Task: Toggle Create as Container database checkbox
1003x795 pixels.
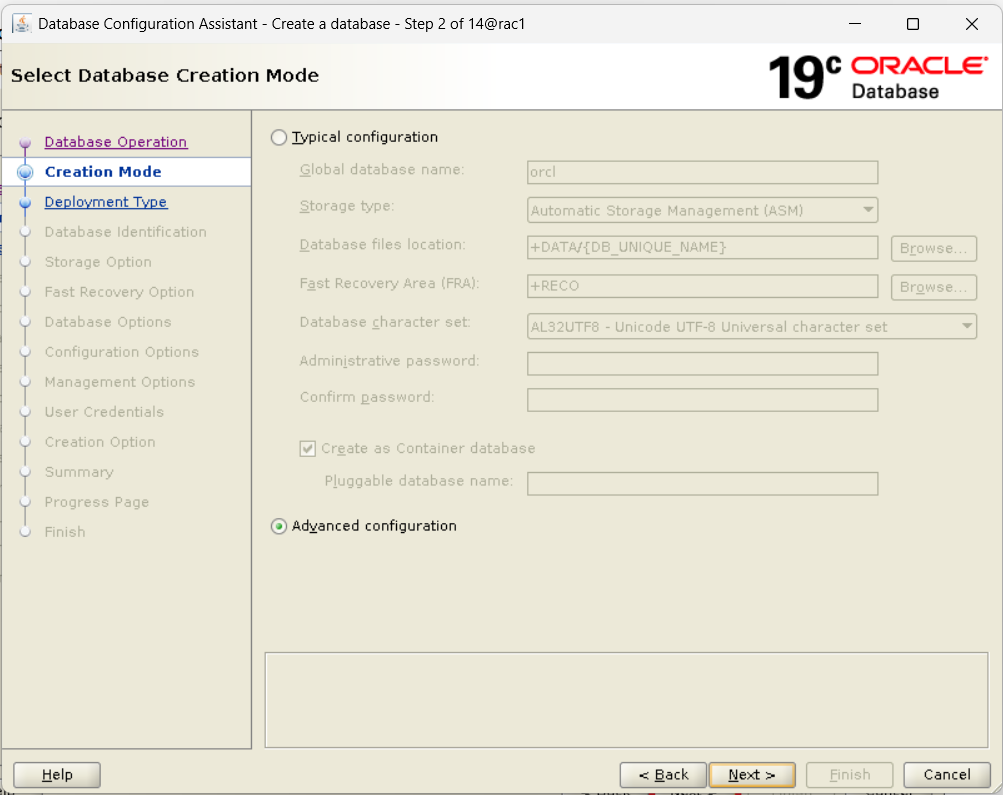Action: 308,448
